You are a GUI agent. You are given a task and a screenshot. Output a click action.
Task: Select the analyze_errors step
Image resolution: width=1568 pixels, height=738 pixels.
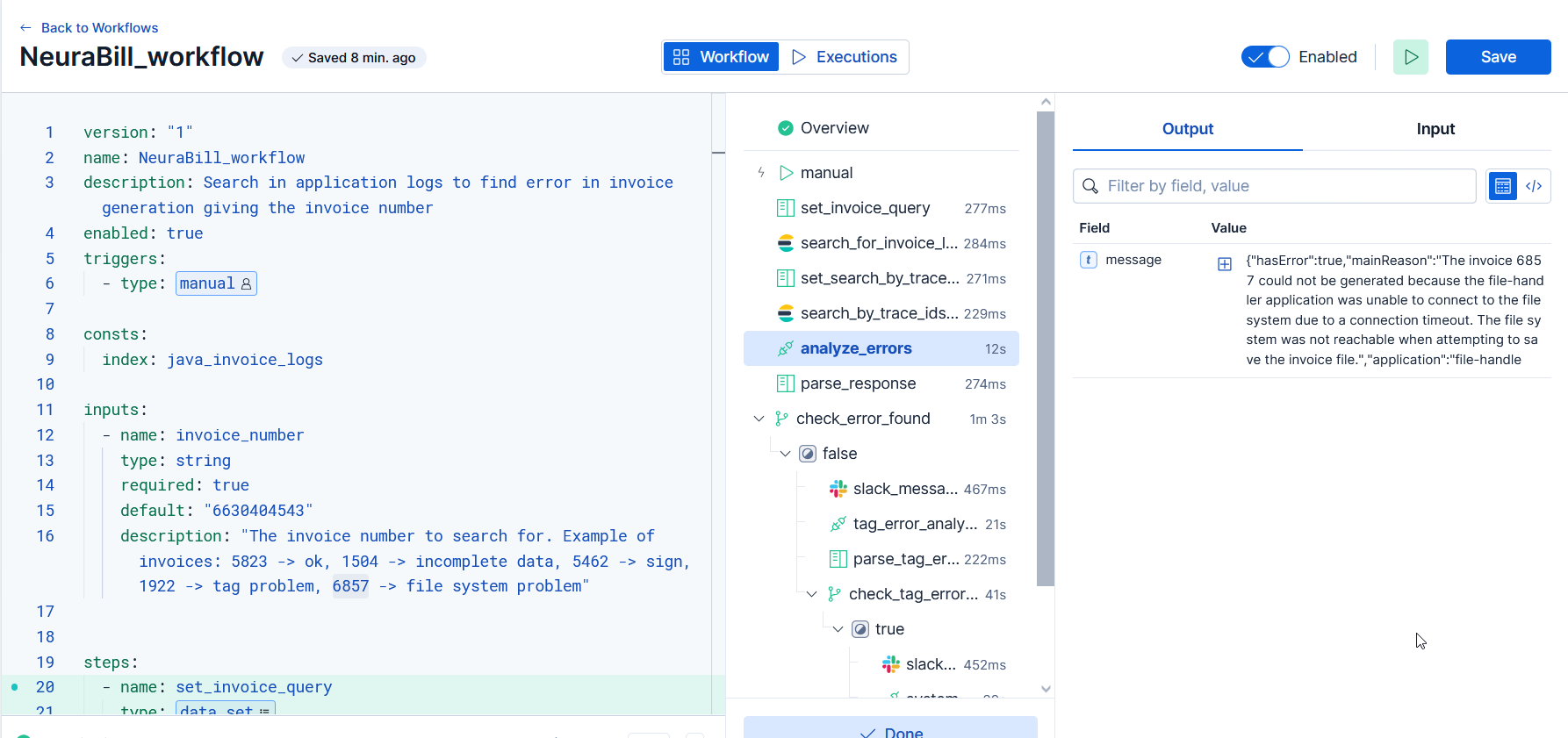tap(881, 348)
